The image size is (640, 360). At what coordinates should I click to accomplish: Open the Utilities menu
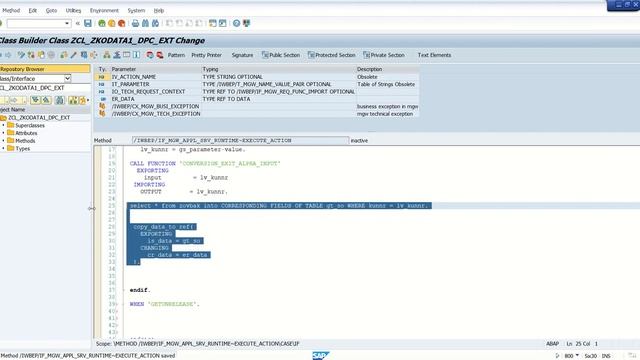coord(73,10)
